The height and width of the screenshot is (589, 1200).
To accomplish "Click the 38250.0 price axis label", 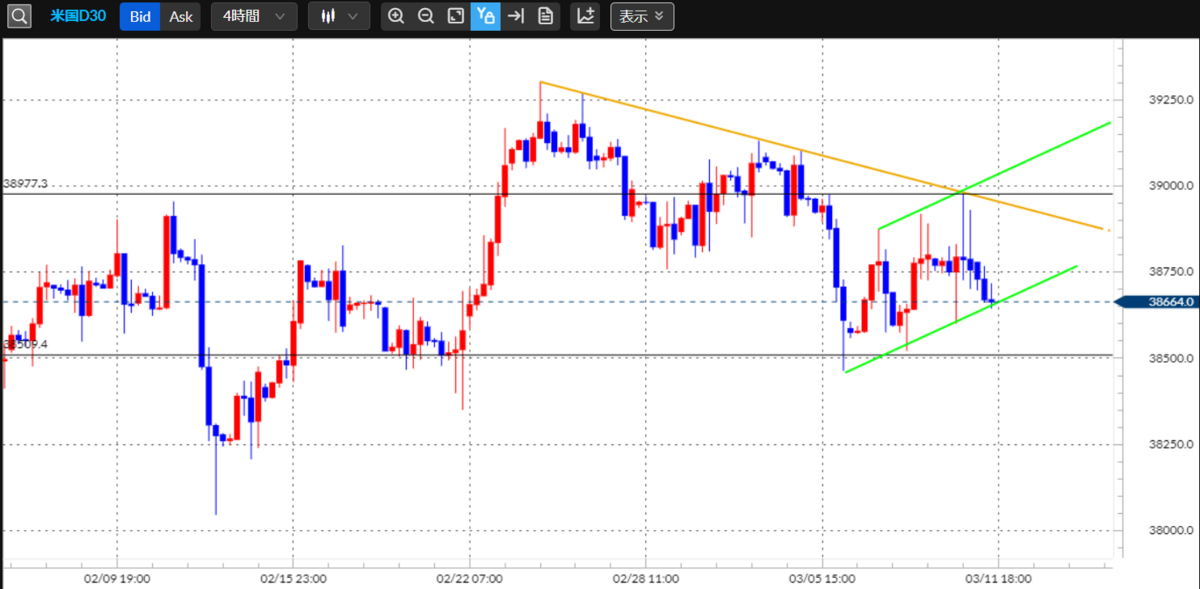I will (1170, 445).
